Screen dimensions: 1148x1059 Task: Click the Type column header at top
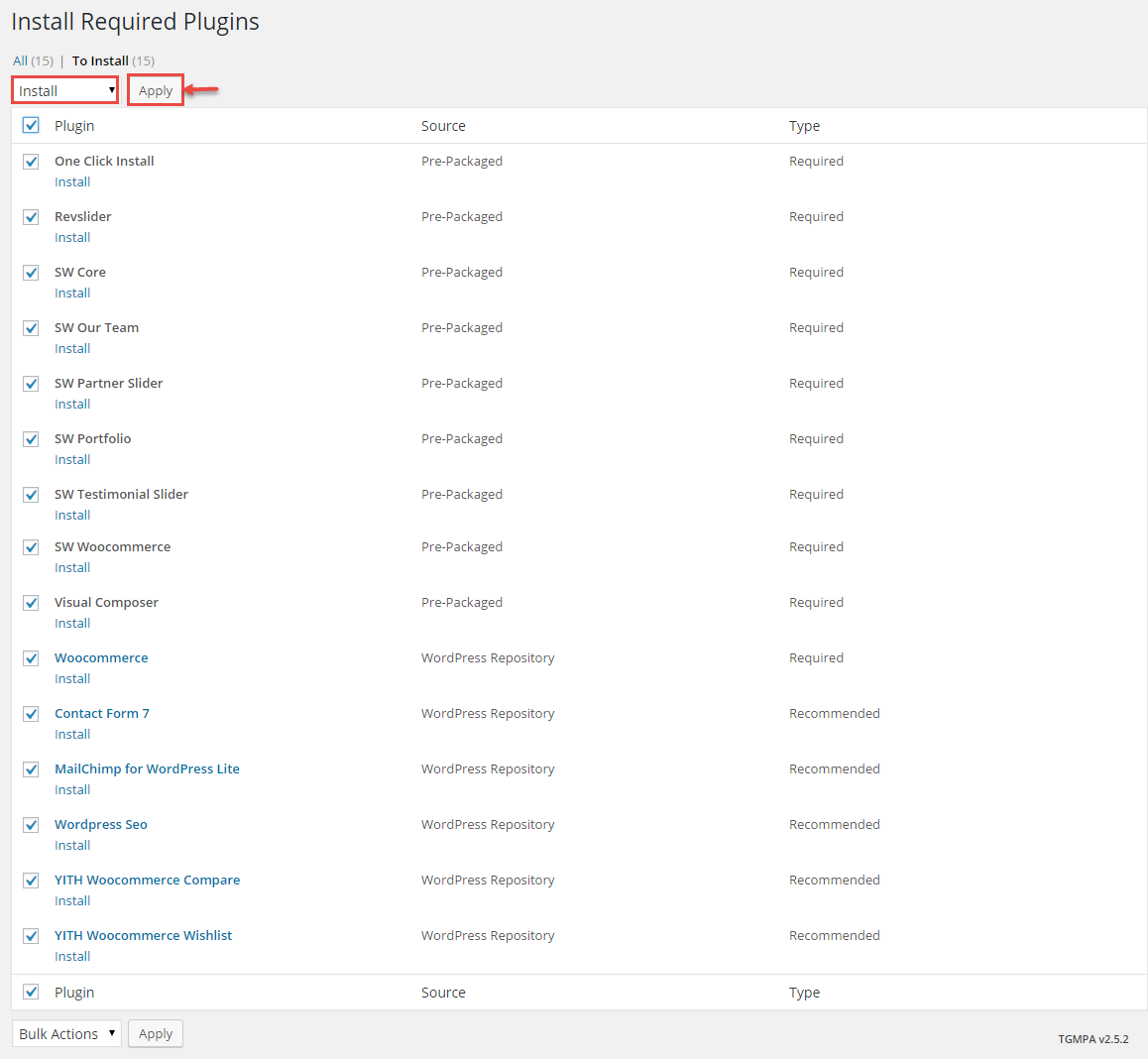(804, 126)
